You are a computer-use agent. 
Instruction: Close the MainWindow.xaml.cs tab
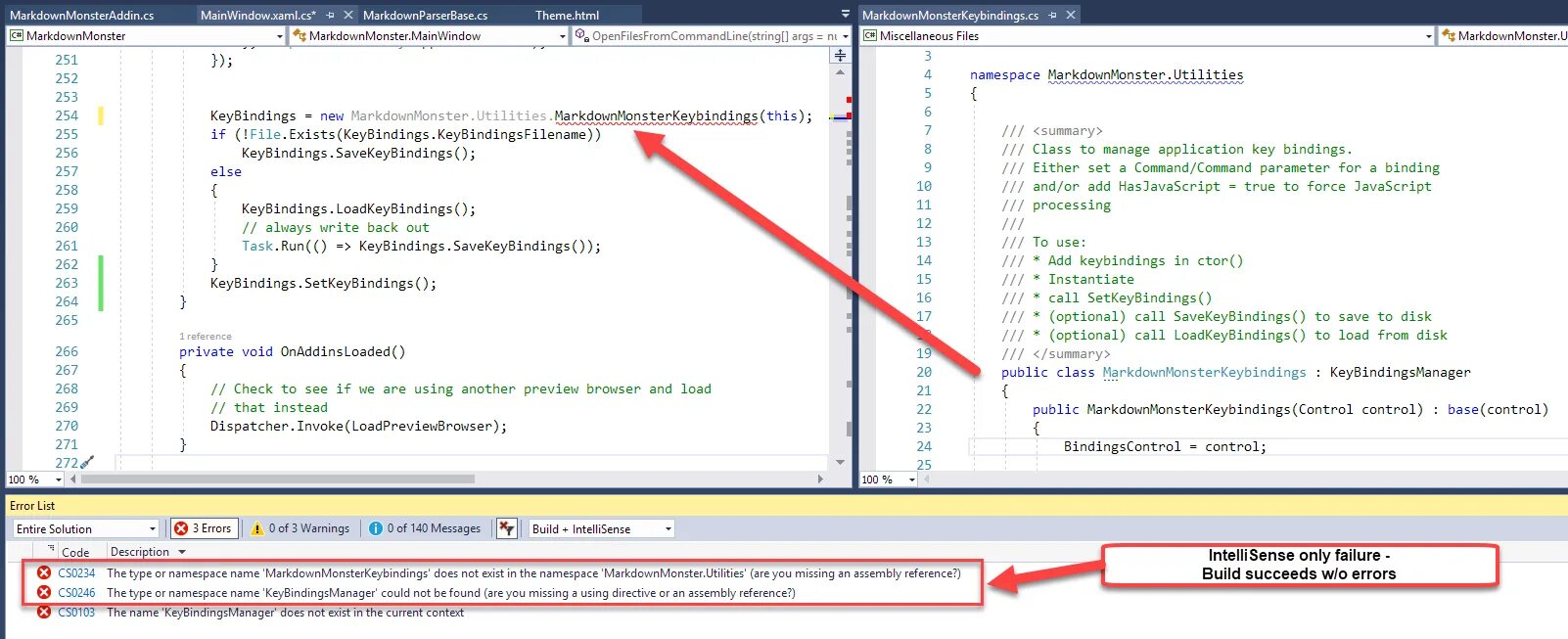pyautogui.click(x=347, y=15)
